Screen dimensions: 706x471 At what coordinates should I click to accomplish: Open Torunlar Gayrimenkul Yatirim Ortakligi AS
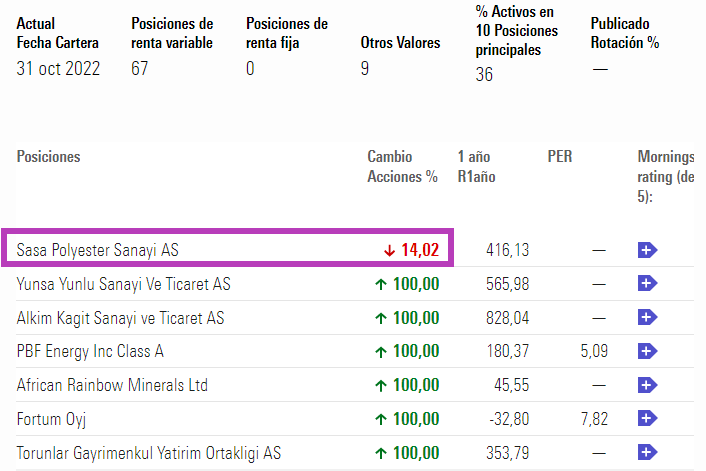click(x=149, y=453)
